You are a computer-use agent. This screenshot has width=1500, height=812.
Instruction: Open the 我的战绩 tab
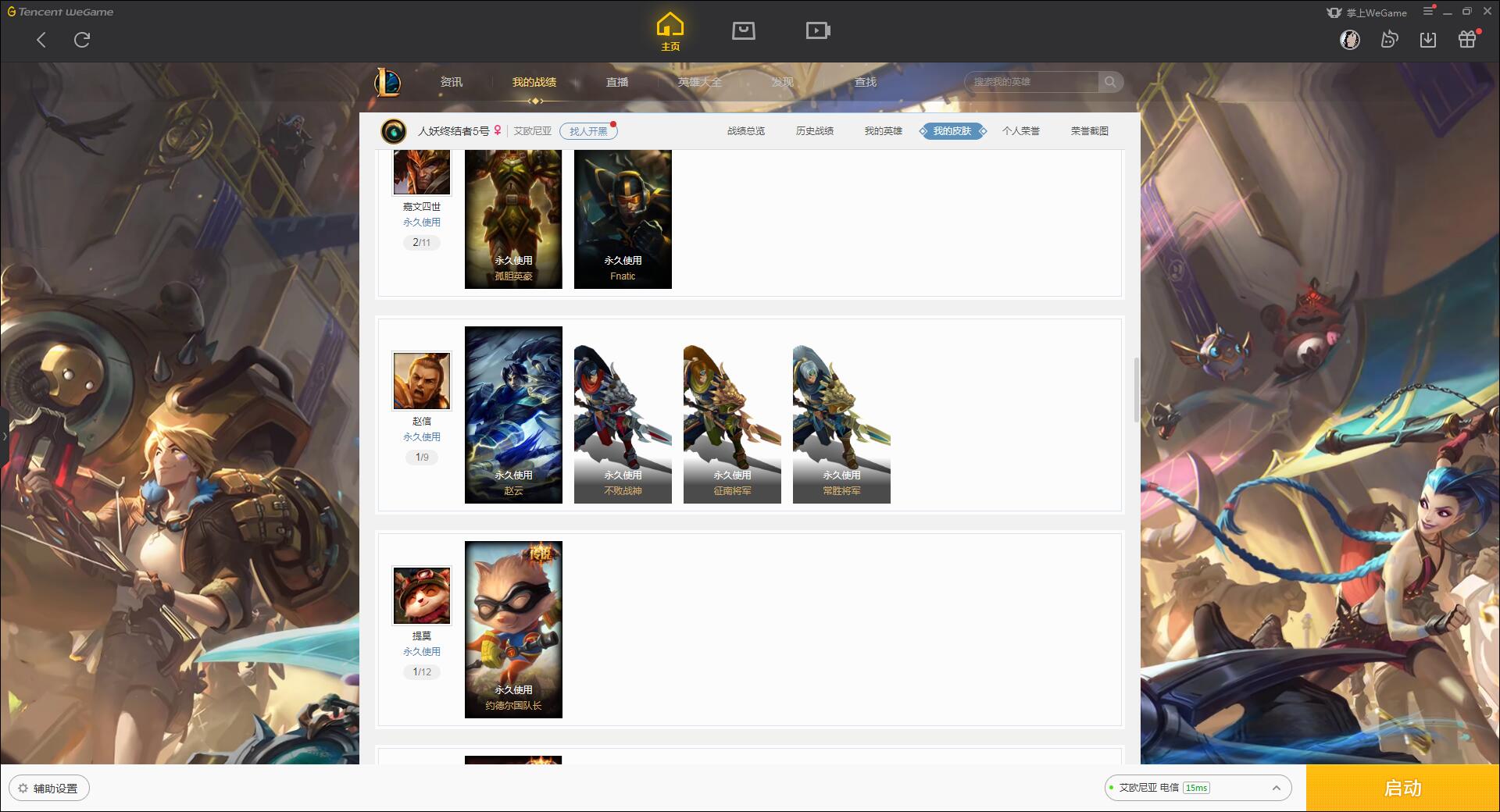pos(534,82)
